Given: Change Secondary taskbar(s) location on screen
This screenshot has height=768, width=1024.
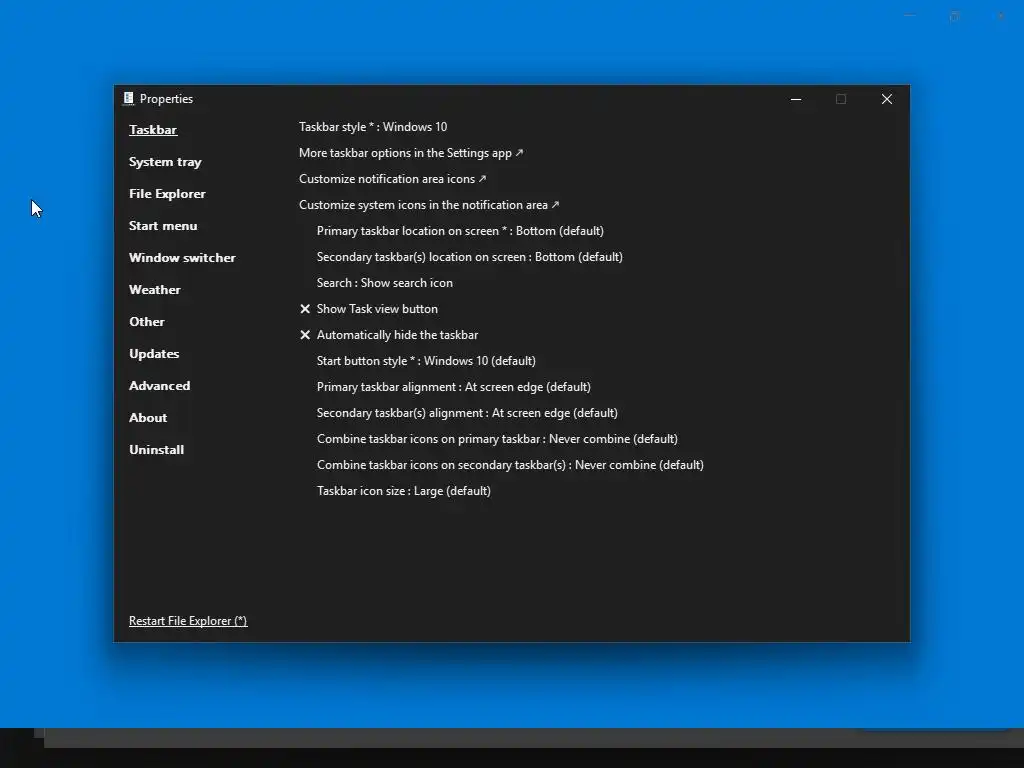Looking at the screenshot, I should [x=470, y=257].
